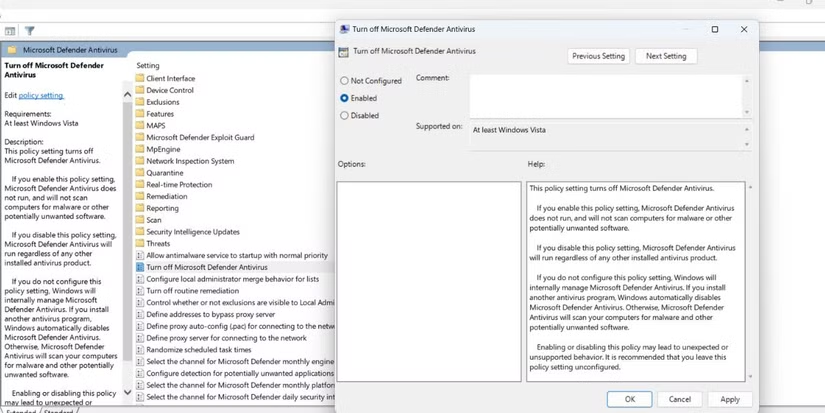Click inside the Comment text box
Screen dimensions: 825x413
(606, 94)
